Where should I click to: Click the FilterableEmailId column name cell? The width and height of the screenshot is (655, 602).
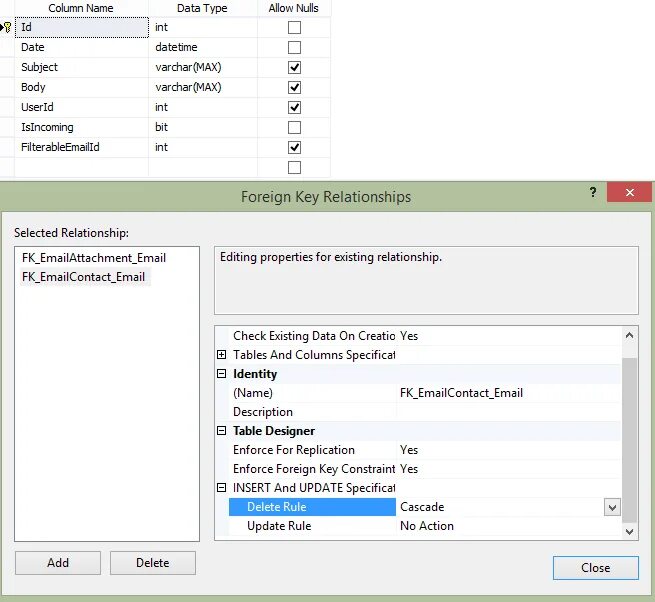click(x=81, y=147)
